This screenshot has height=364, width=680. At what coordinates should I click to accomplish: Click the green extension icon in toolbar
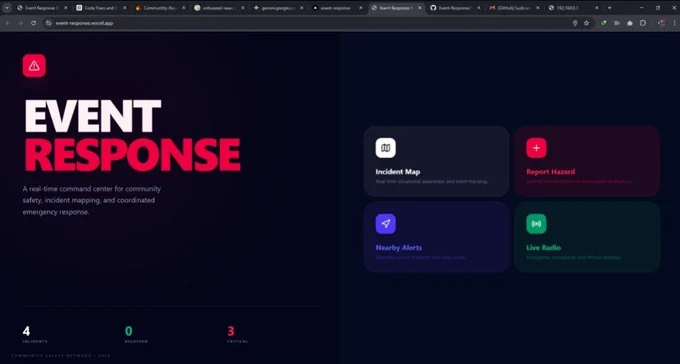tap(604, 23)
